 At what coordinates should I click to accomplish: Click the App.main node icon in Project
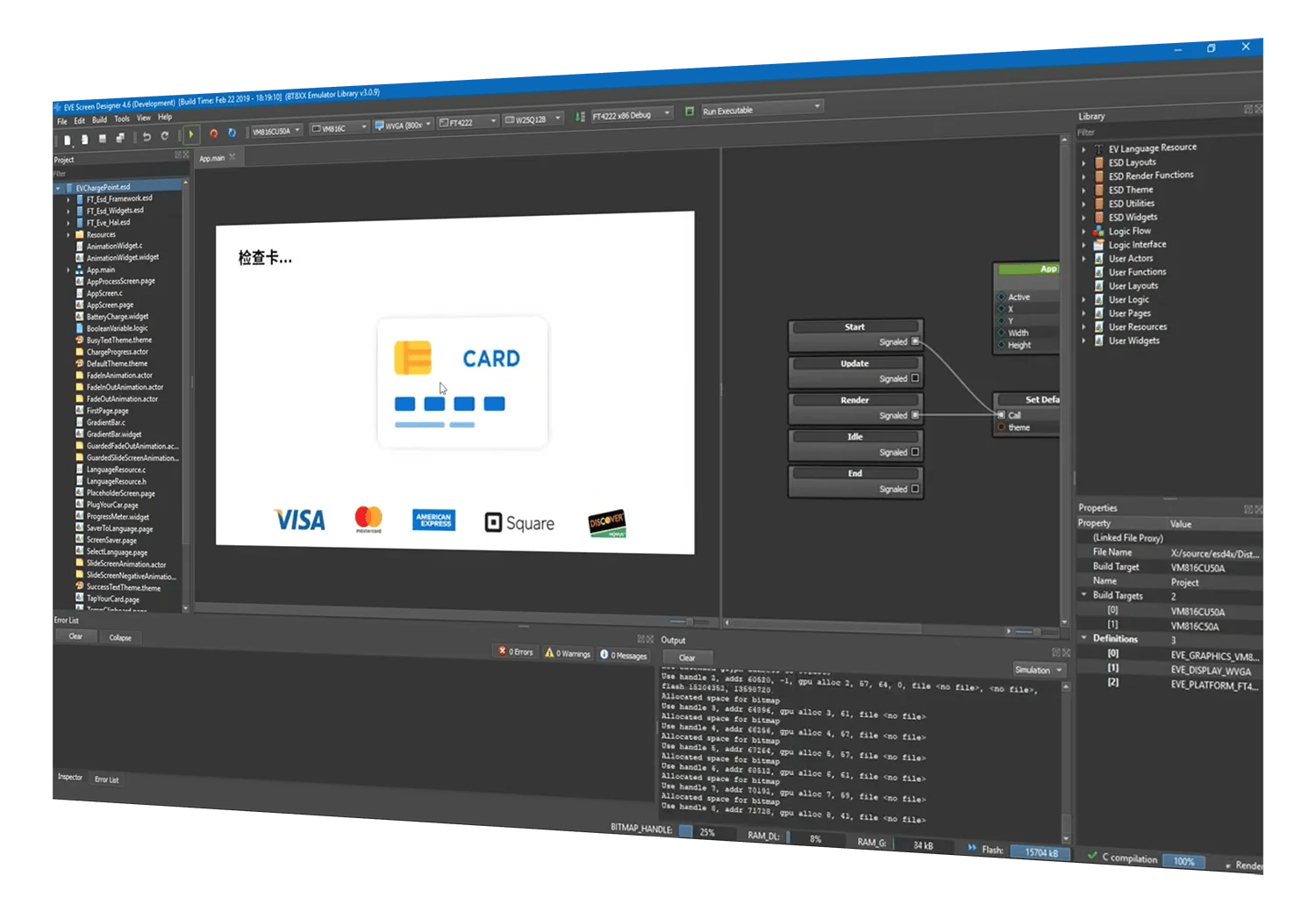[x=80, y=270]
